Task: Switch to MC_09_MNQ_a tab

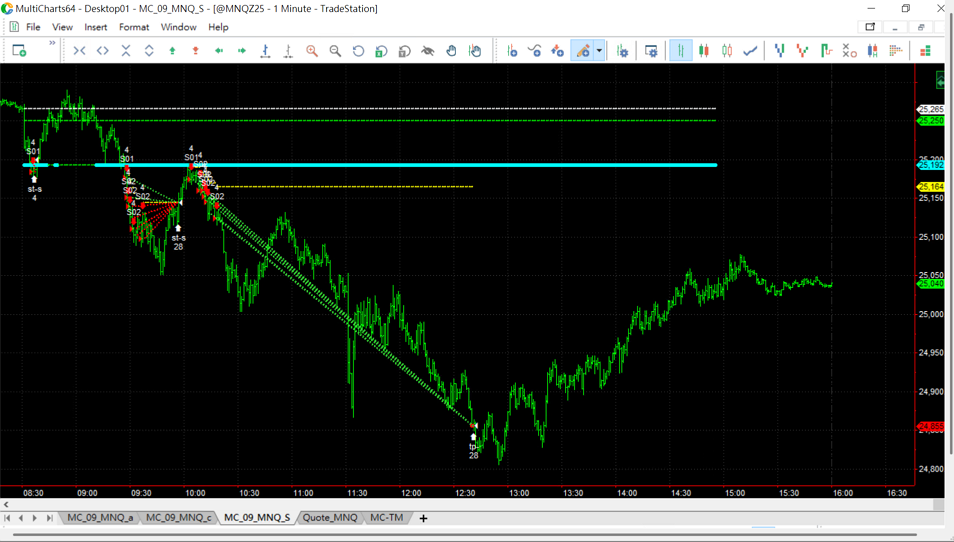Action: (100, 518)
